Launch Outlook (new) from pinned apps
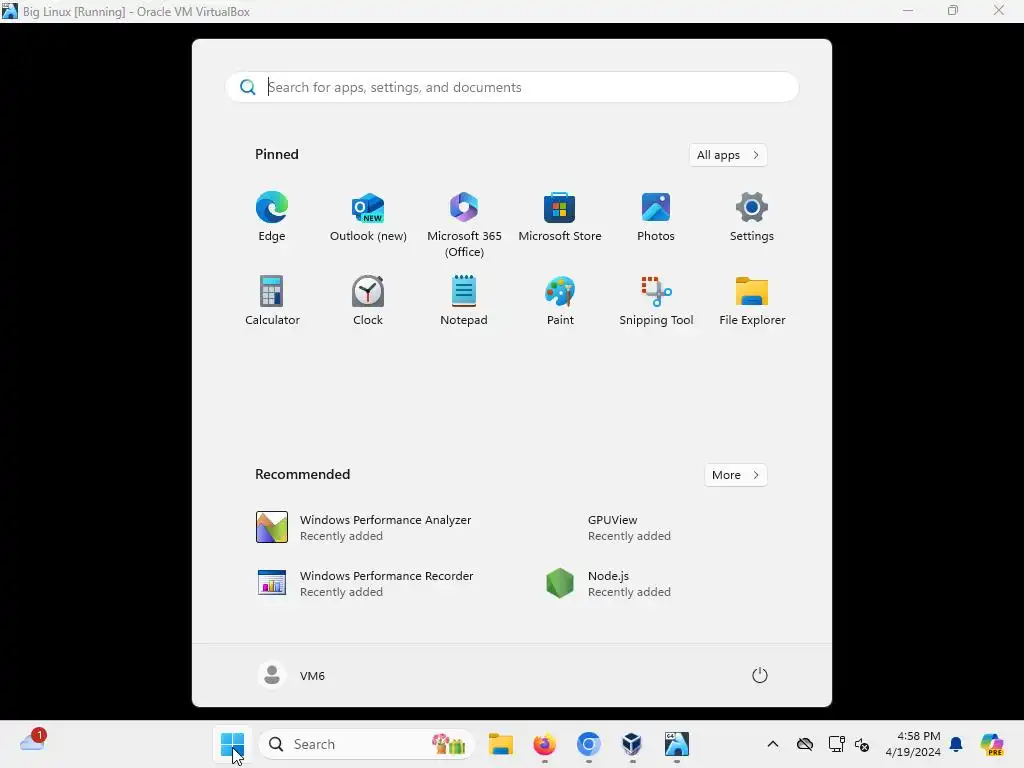The width and height of the screenshot is (1024, 768). 368,217
